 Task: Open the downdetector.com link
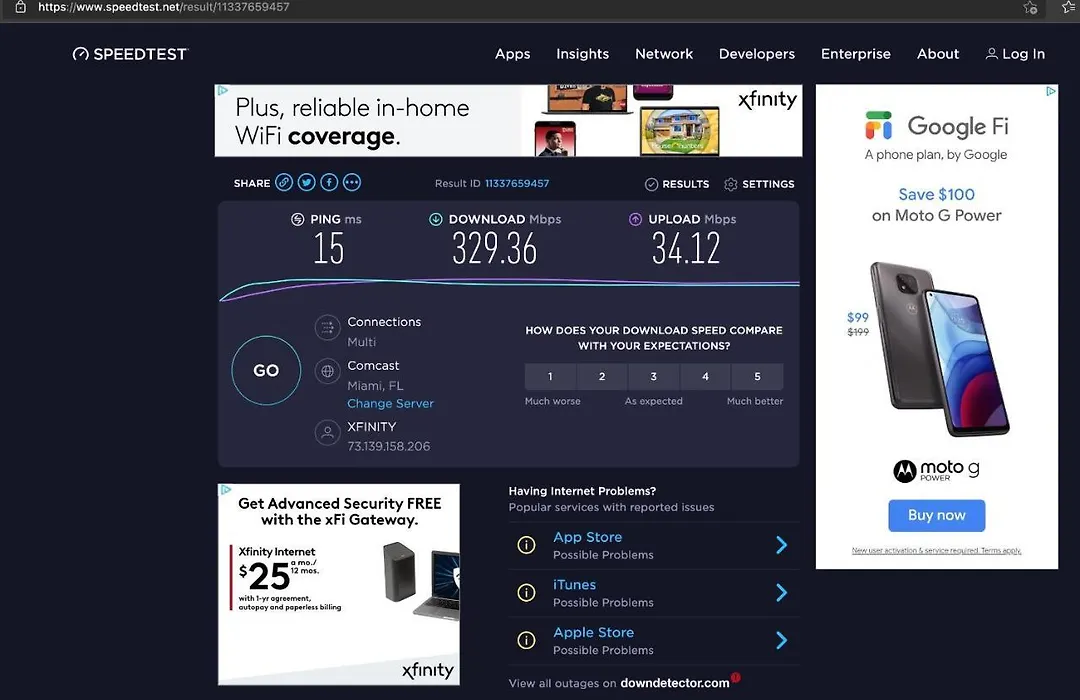[x=675, y=683]
